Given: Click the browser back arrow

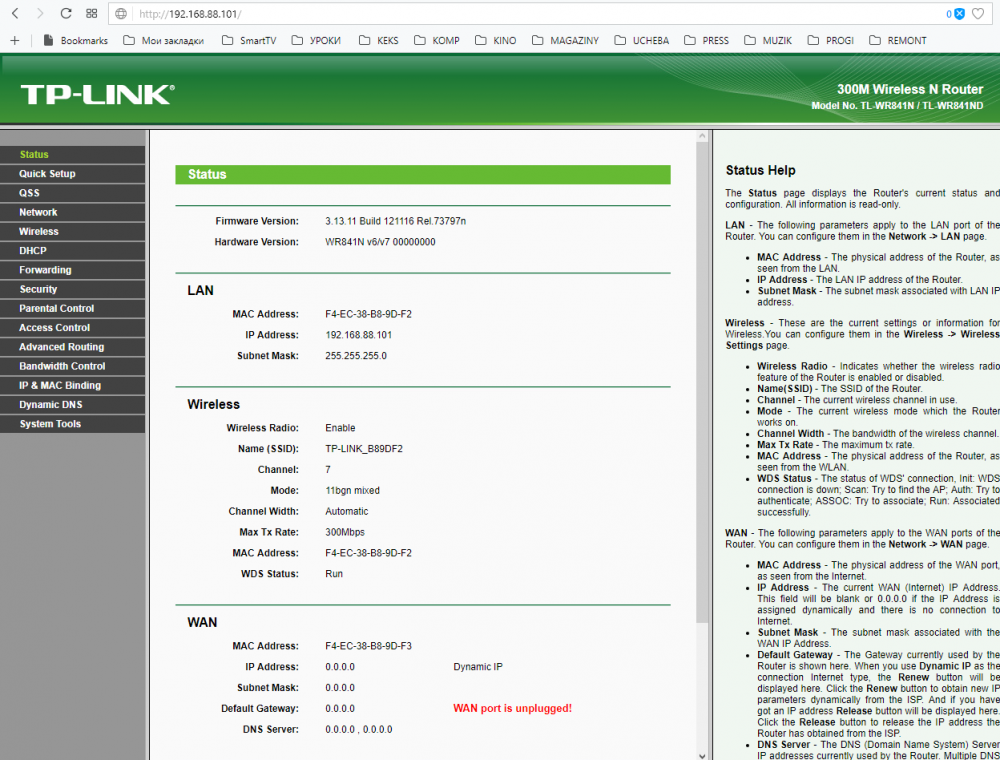Looking at the screenshot, I should [x=14, y=14].
